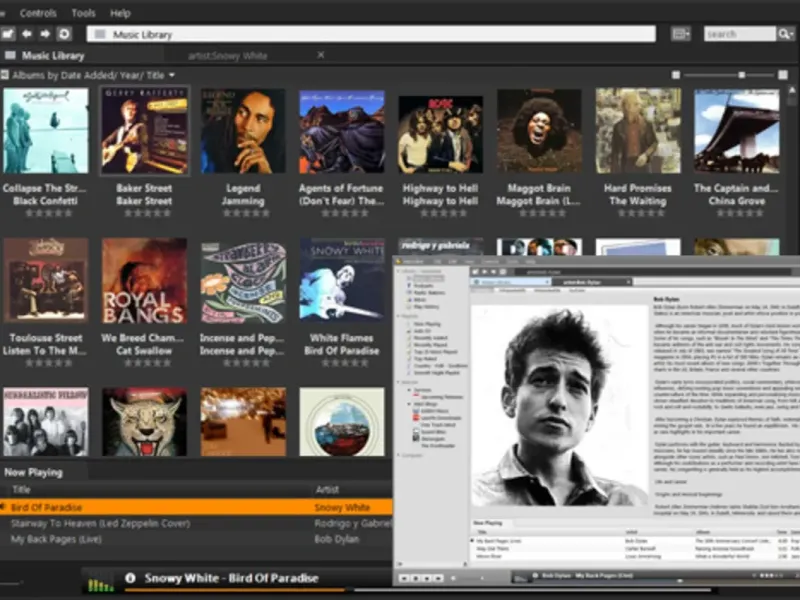Click the 'Cat Swallow' track text
Viewport: 800px width, 600px height.
pyautogui.click(x=144, y=351)
